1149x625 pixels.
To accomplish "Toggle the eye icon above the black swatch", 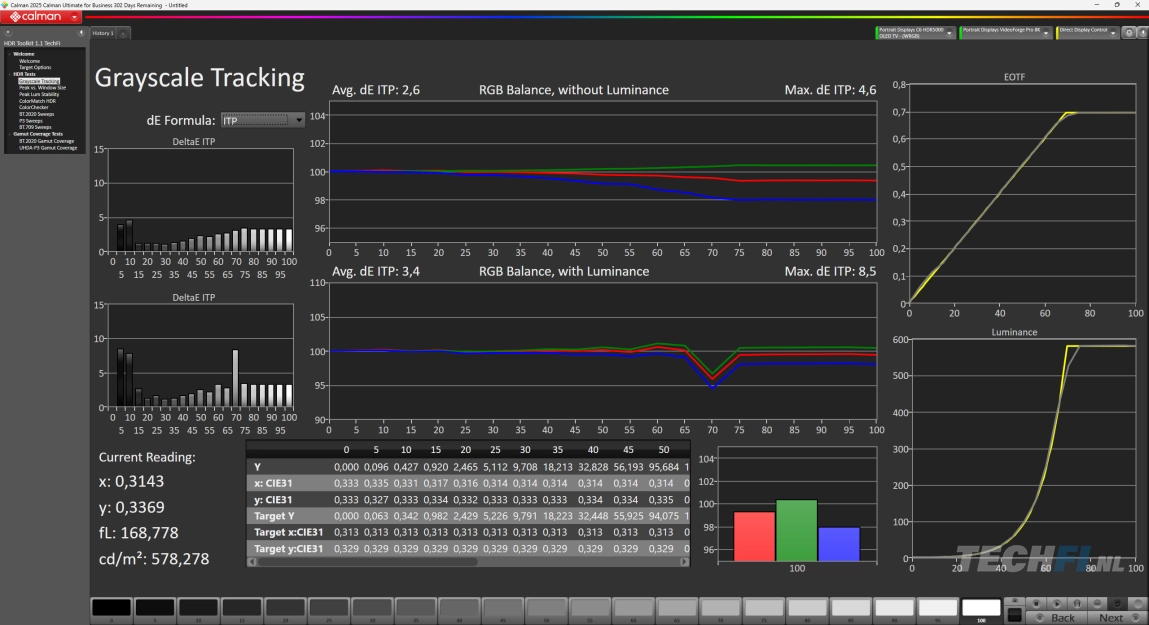I will [x=1014, y=600].
